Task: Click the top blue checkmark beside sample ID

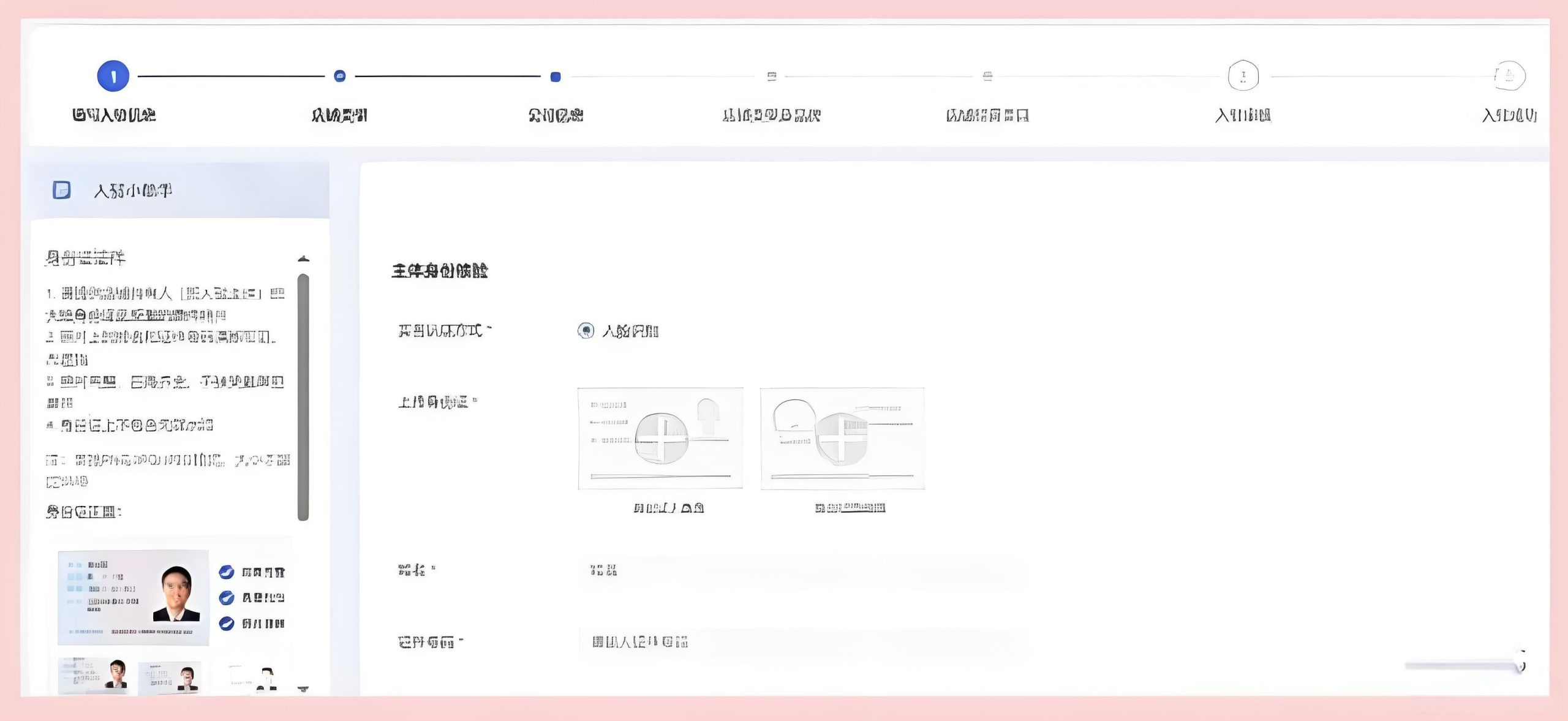Action: (x=227, y=572)
